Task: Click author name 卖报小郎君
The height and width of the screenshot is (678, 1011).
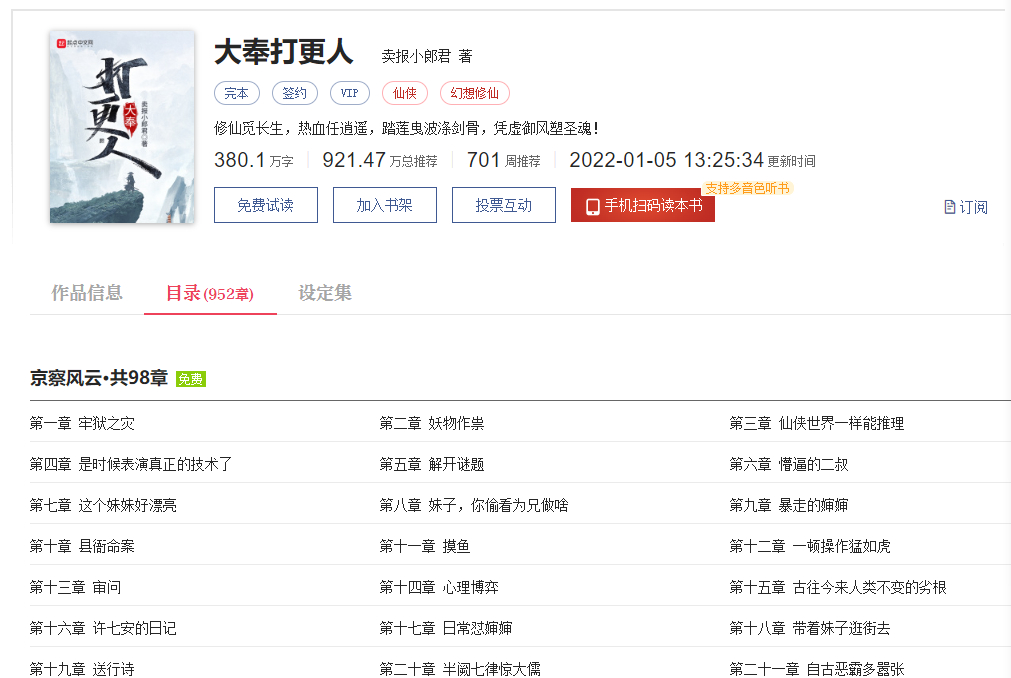Action: click(416, 56)
